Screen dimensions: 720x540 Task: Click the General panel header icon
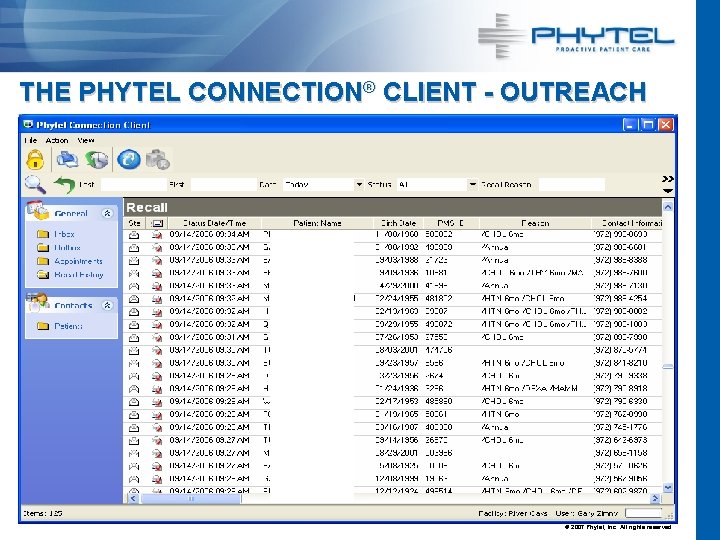(x=37, y=210)
